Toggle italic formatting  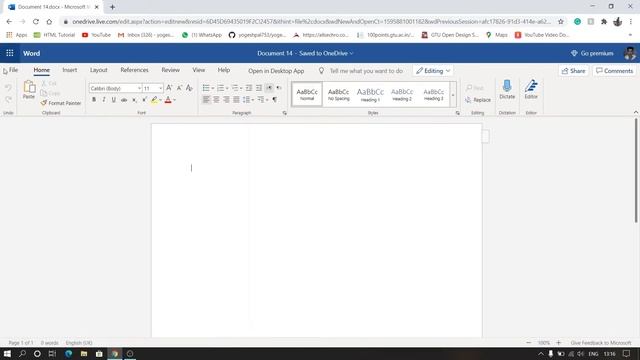point(104,100)
